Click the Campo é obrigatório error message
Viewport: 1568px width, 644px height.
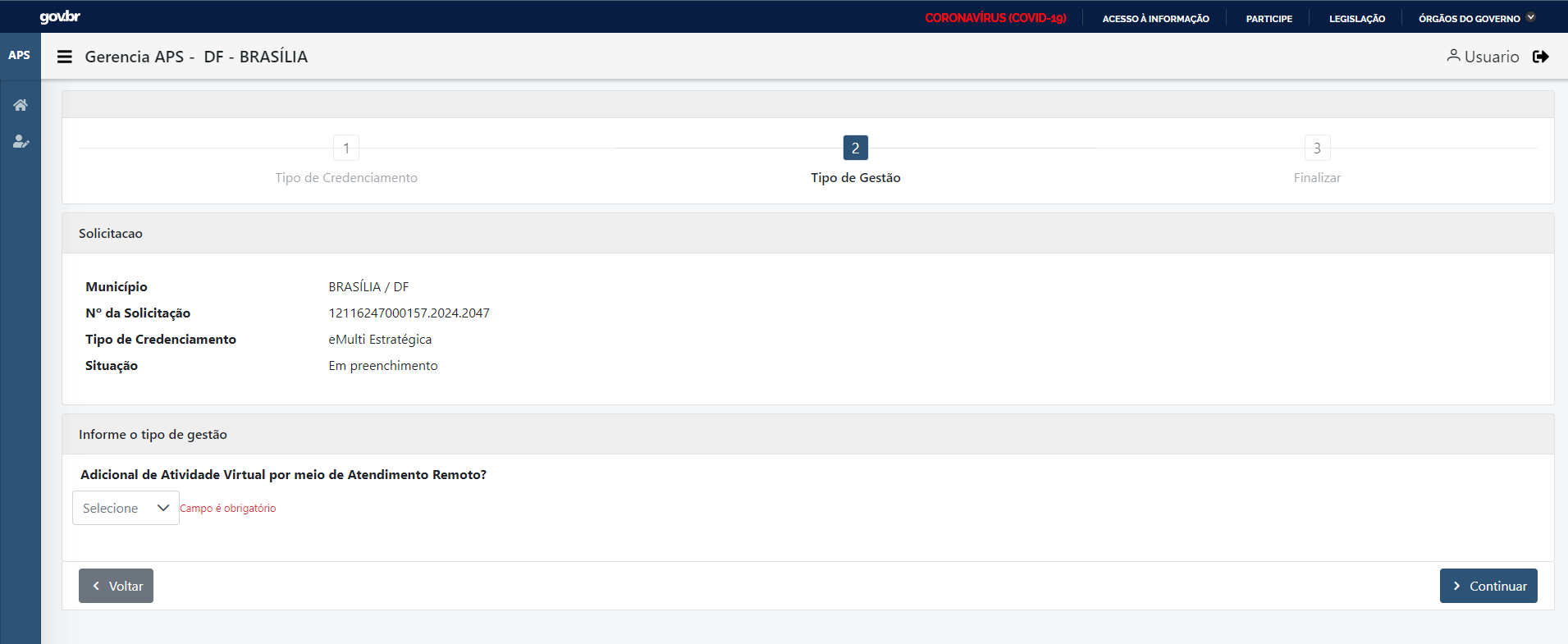click(x=228, y=509)
